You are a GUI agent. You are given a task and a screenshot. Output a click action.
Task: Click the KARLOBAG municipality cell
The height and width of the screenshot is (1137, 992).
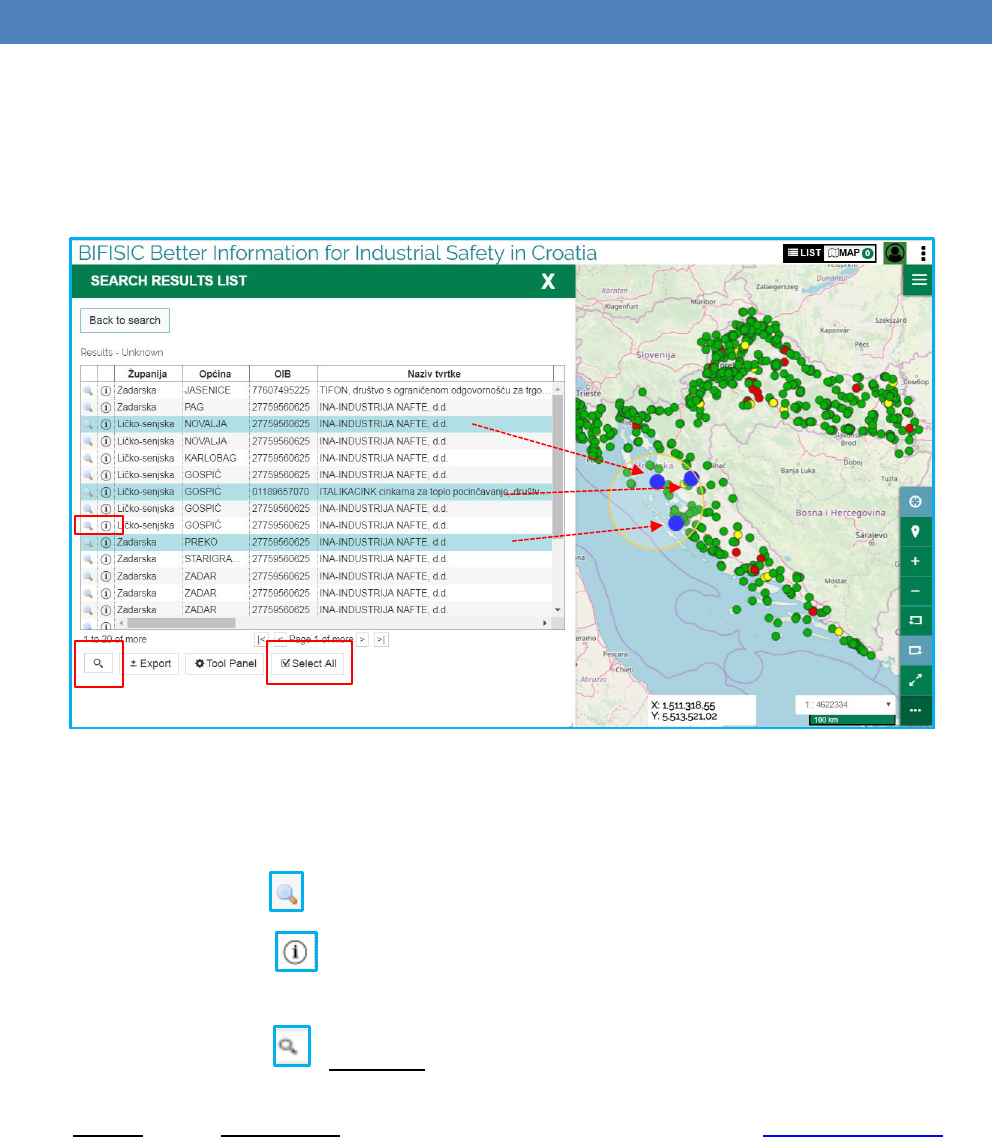click(215, 458)
